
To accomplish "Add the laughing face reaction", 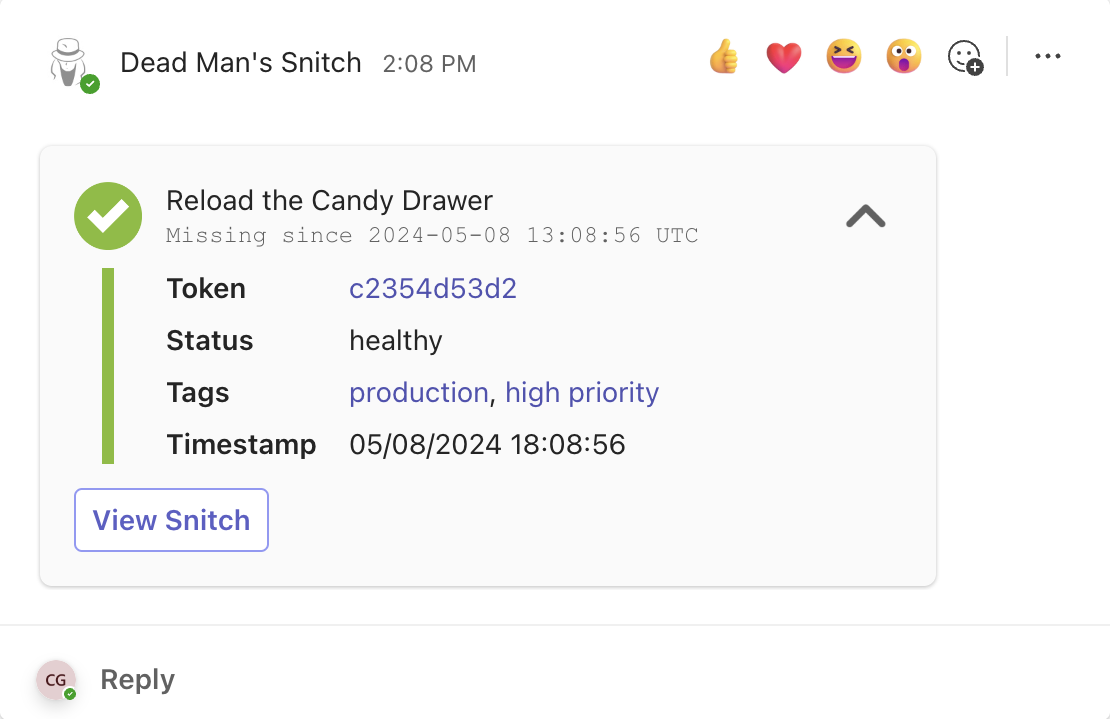I will coord(844,57).
